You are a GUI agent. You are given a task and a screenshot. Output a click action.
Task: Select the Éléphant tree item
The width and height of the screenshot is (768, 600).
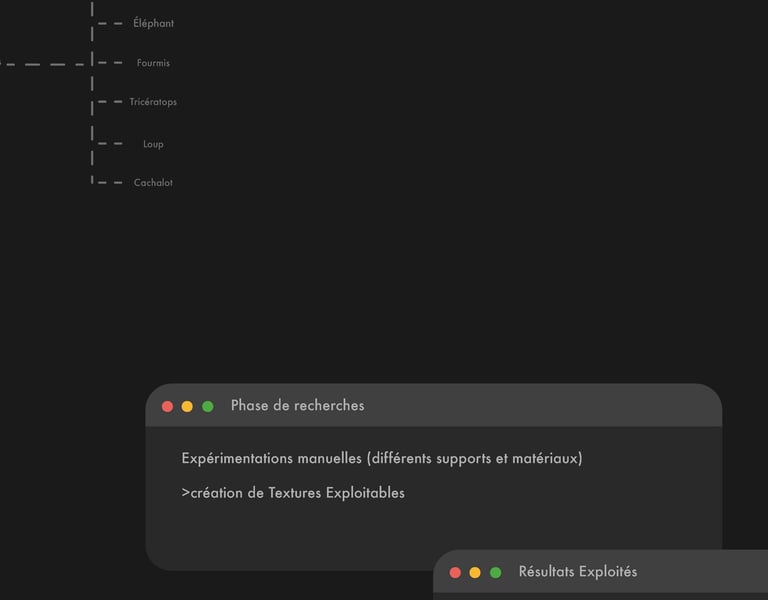[153, 23]
